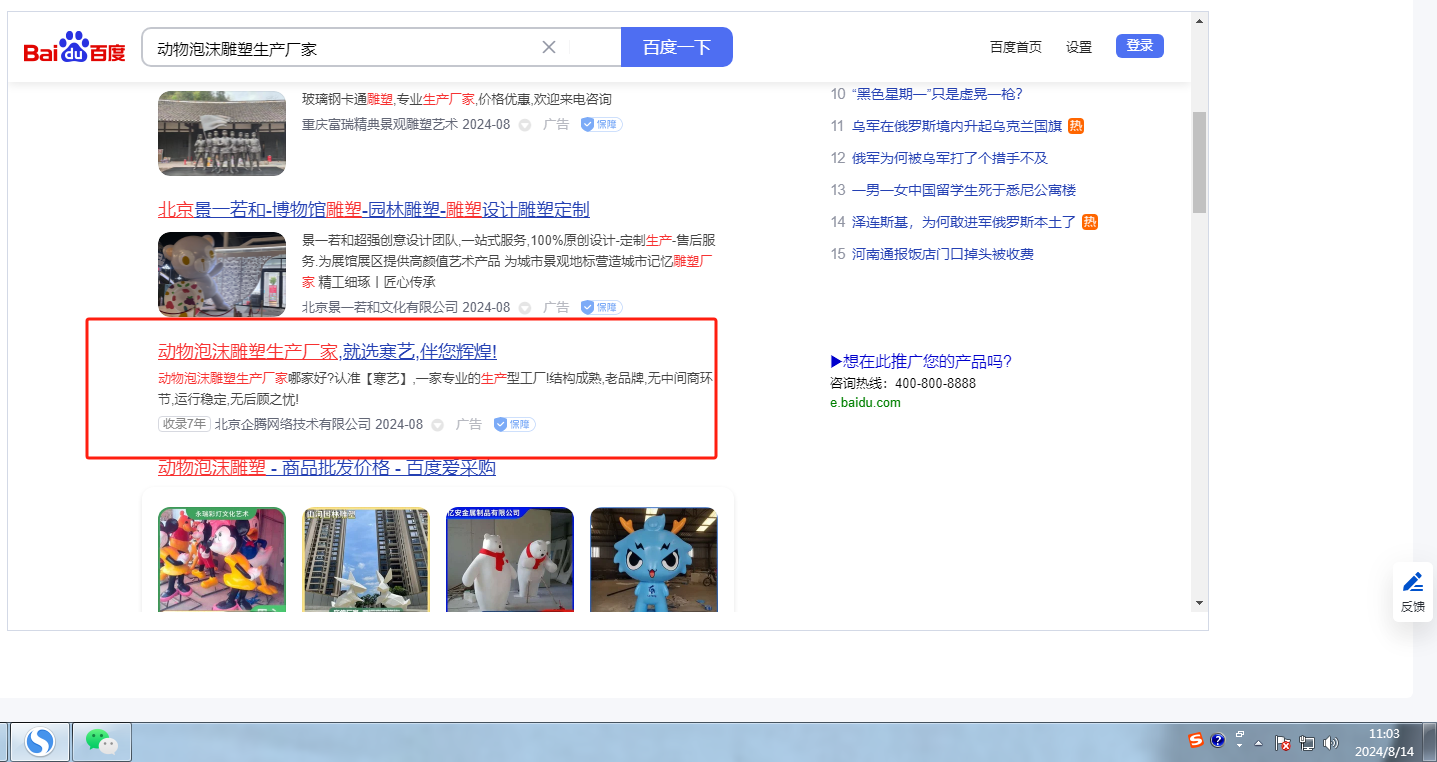The width and height of the screenshot is (1437, 762).
Task: Open the 想在此推广您的产品吗 promotion link
Action: 921,362
